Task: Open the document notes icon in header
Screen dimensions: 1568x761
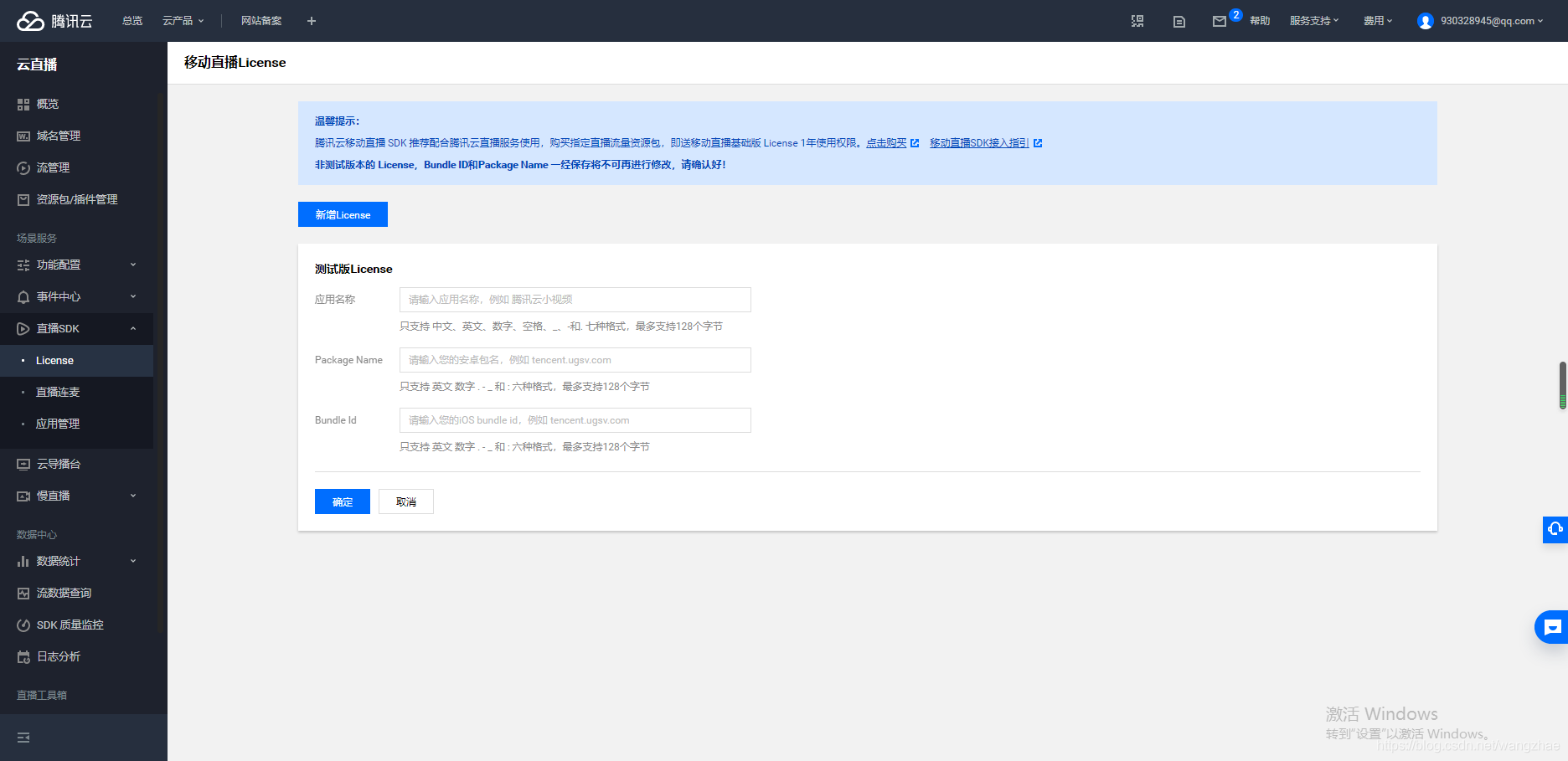Action: tap(1179, 21)
